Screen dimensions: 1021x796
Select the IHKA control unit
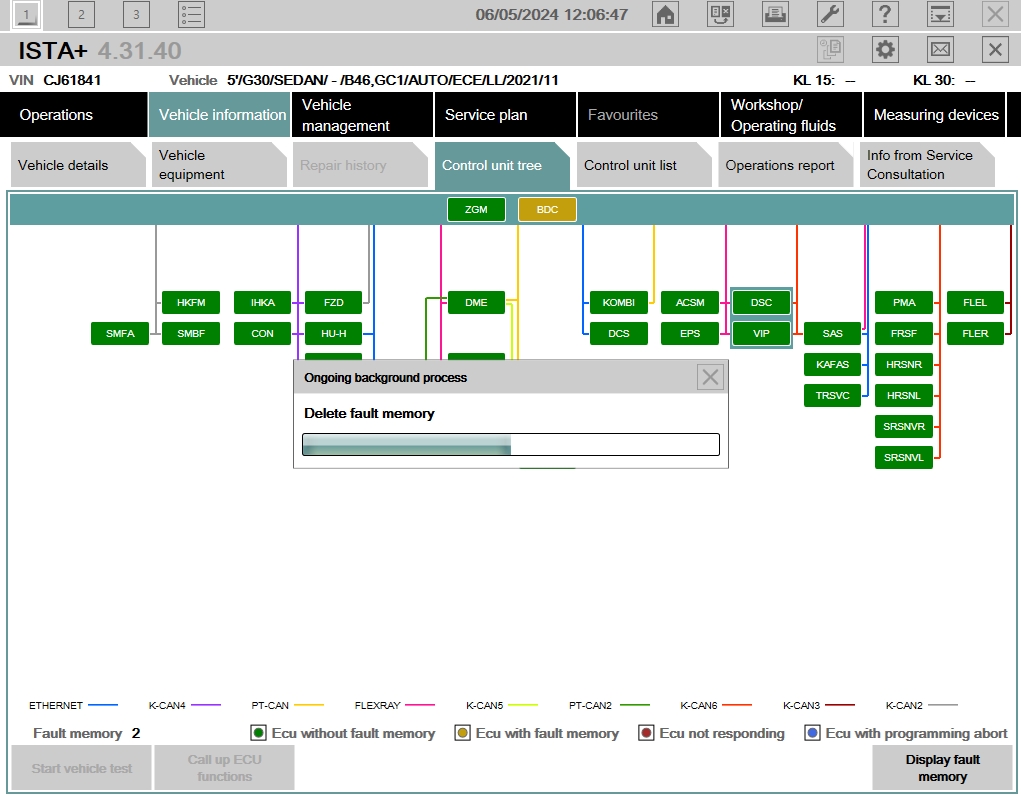(x=262, y=302)
